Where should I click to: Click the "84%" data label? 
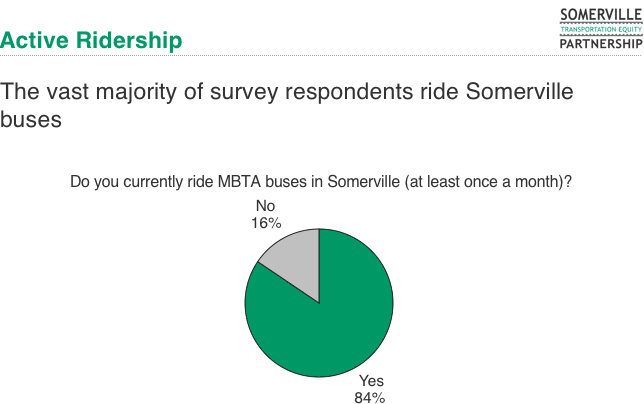pyautogui.click(x=371, y=396)
